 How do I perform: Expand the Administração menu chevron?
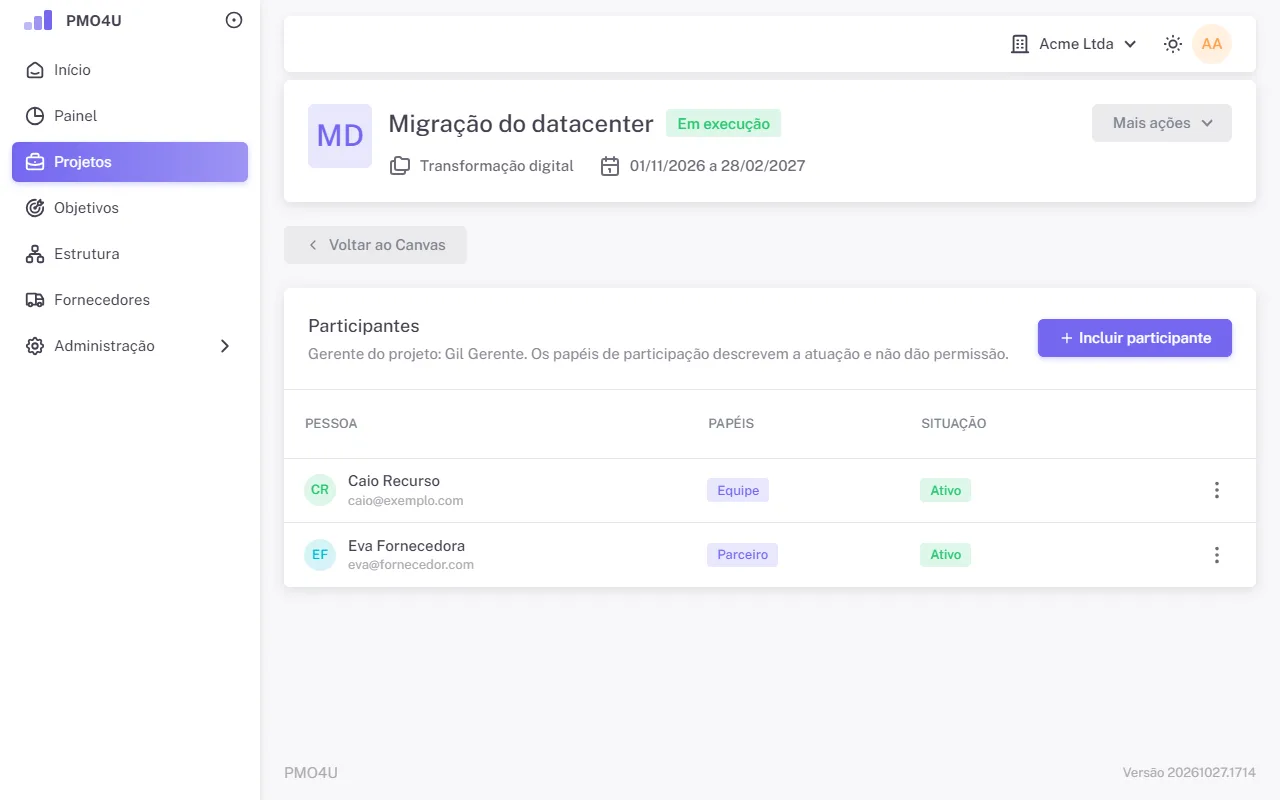(x=225, y=346)
